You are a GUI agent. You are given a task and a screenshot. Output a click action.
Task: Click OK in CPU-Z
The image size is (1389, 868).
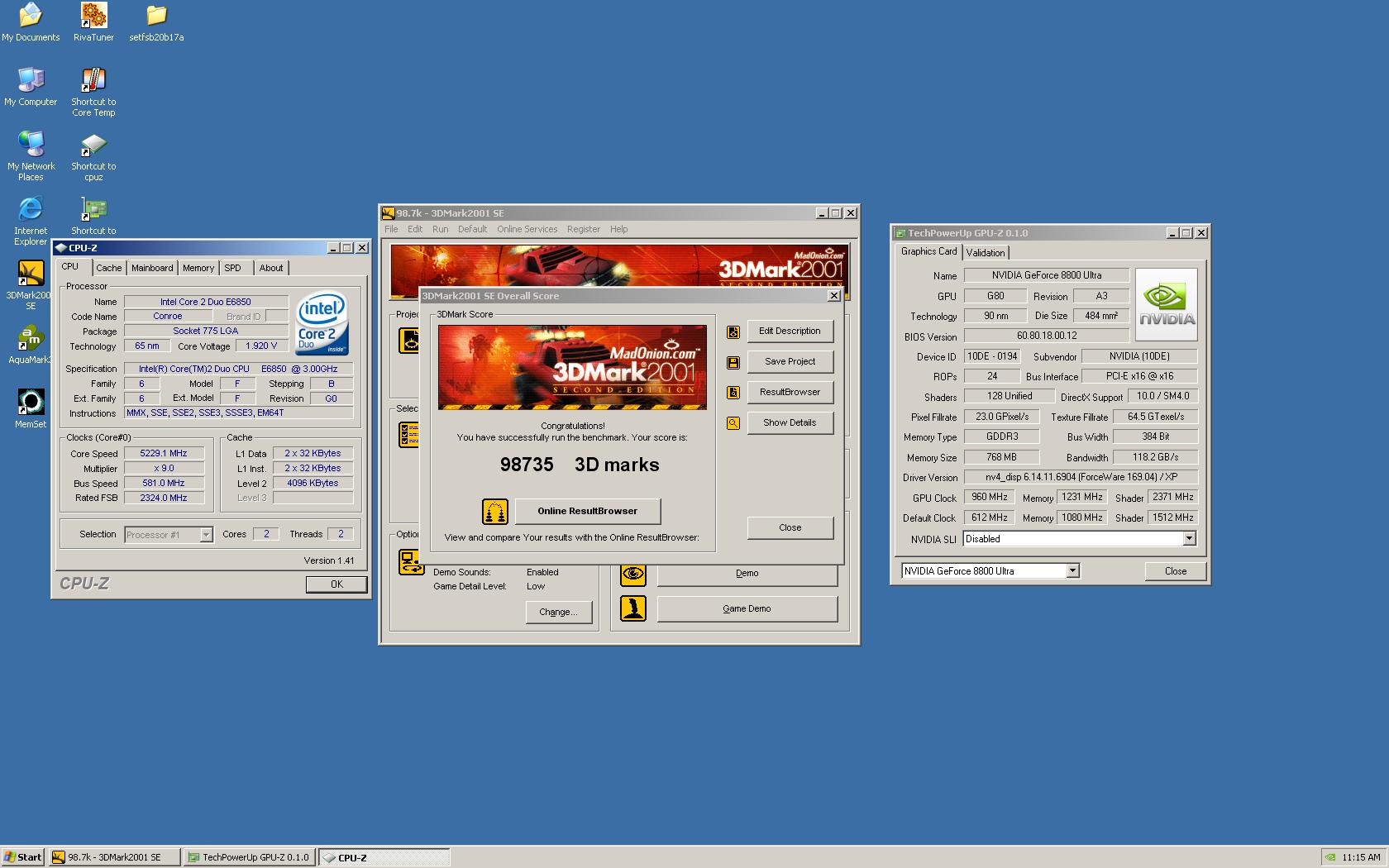point(337,584)
